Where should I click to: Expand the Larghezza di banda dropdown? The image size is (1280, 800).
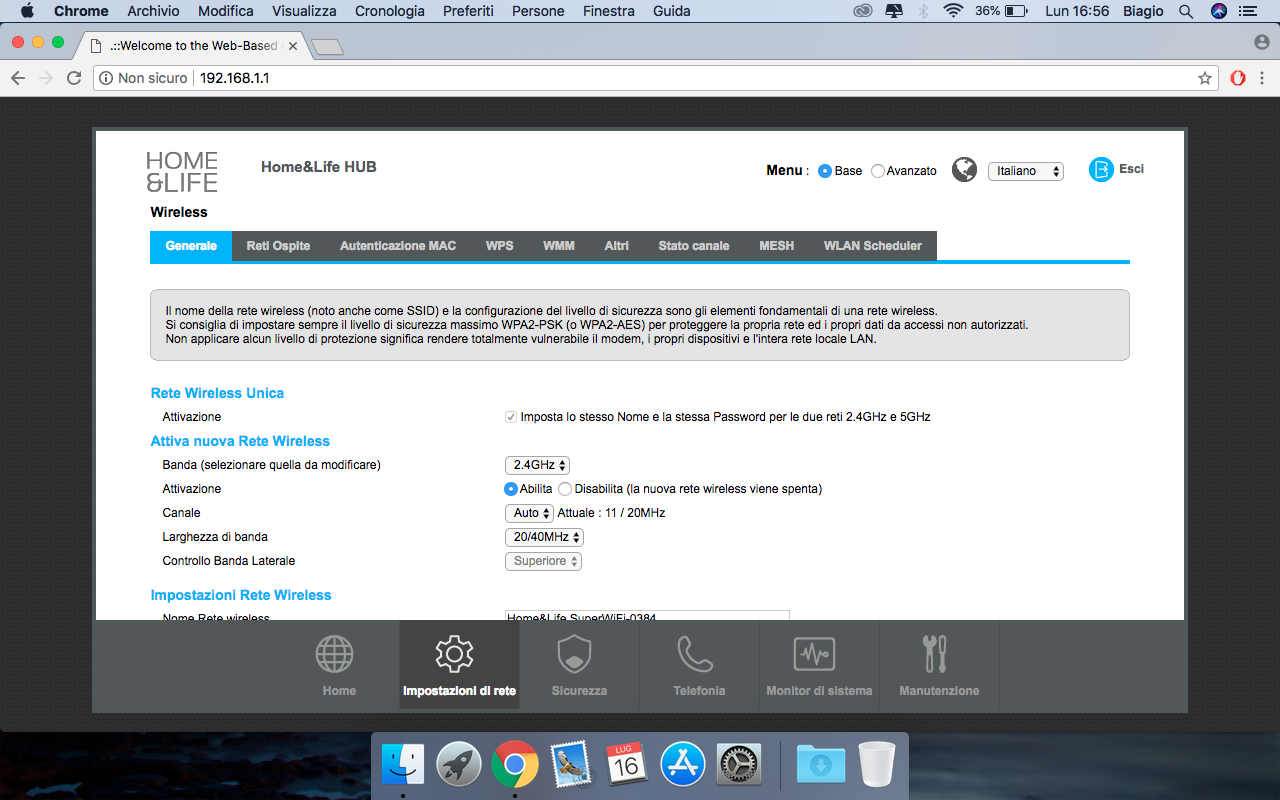(x=544, y=537)
